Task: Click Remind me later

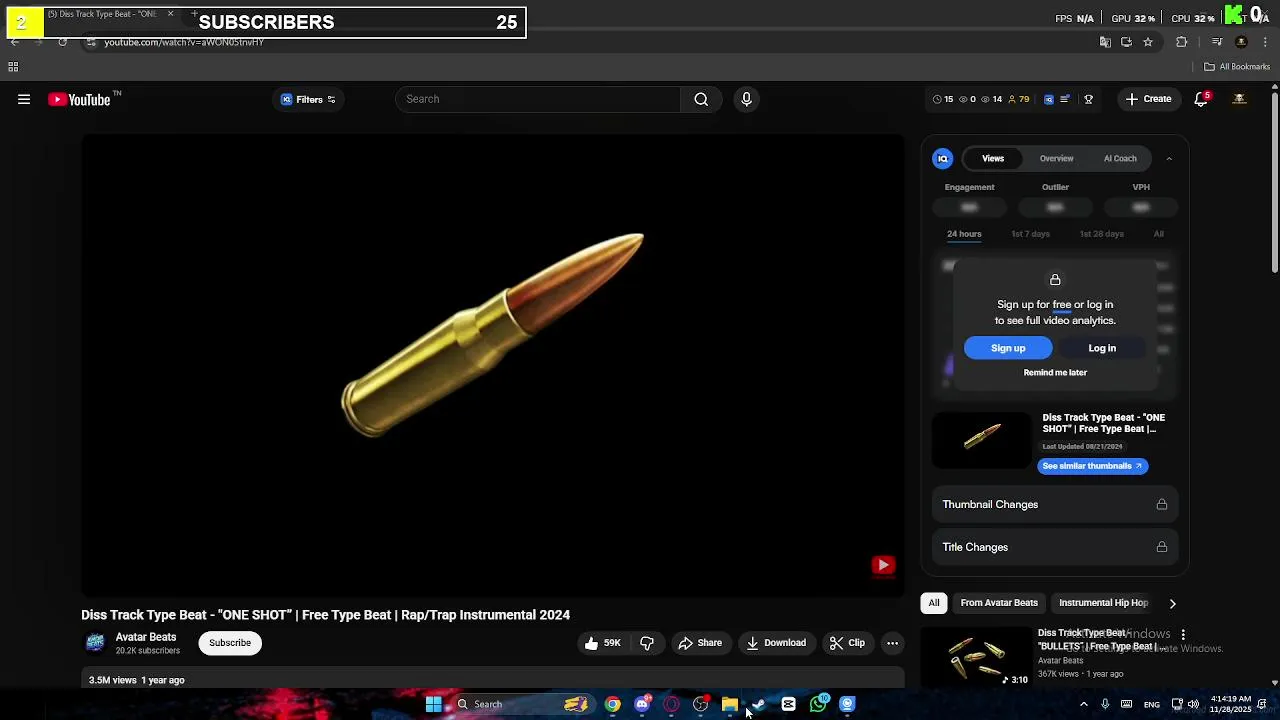Action: pos(1055,372)
